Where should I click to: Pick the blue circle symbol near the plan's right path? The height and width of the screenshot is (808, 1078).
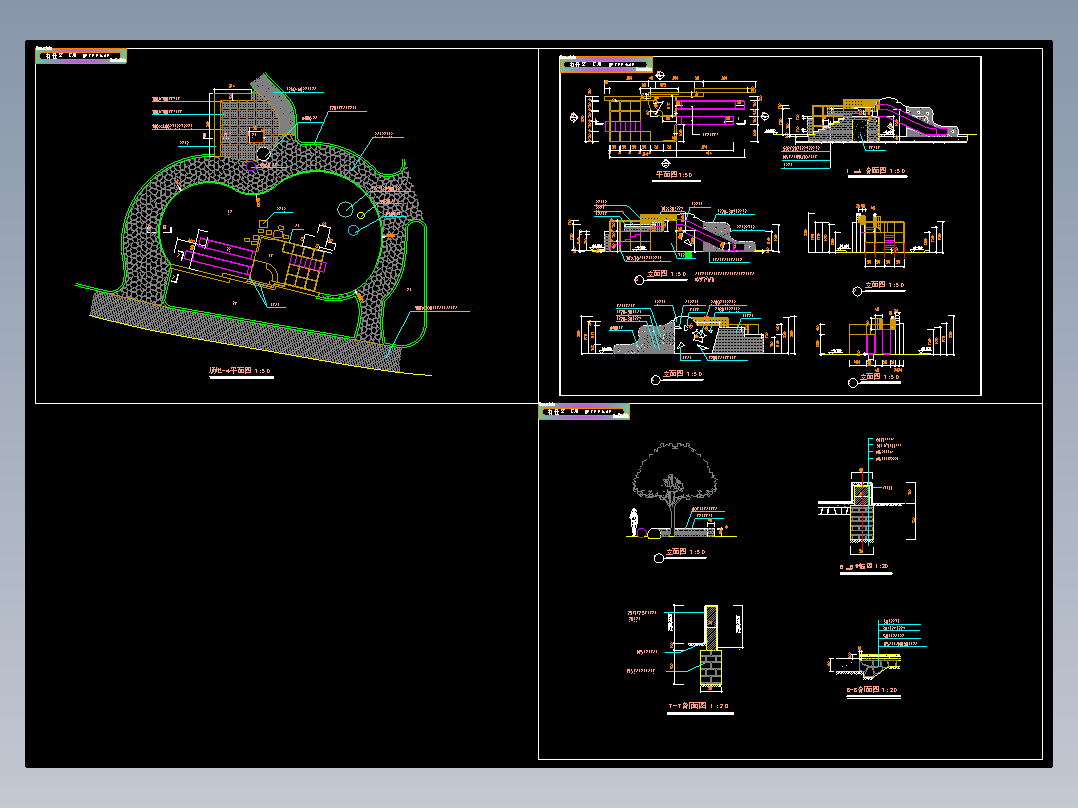(353, 230)
